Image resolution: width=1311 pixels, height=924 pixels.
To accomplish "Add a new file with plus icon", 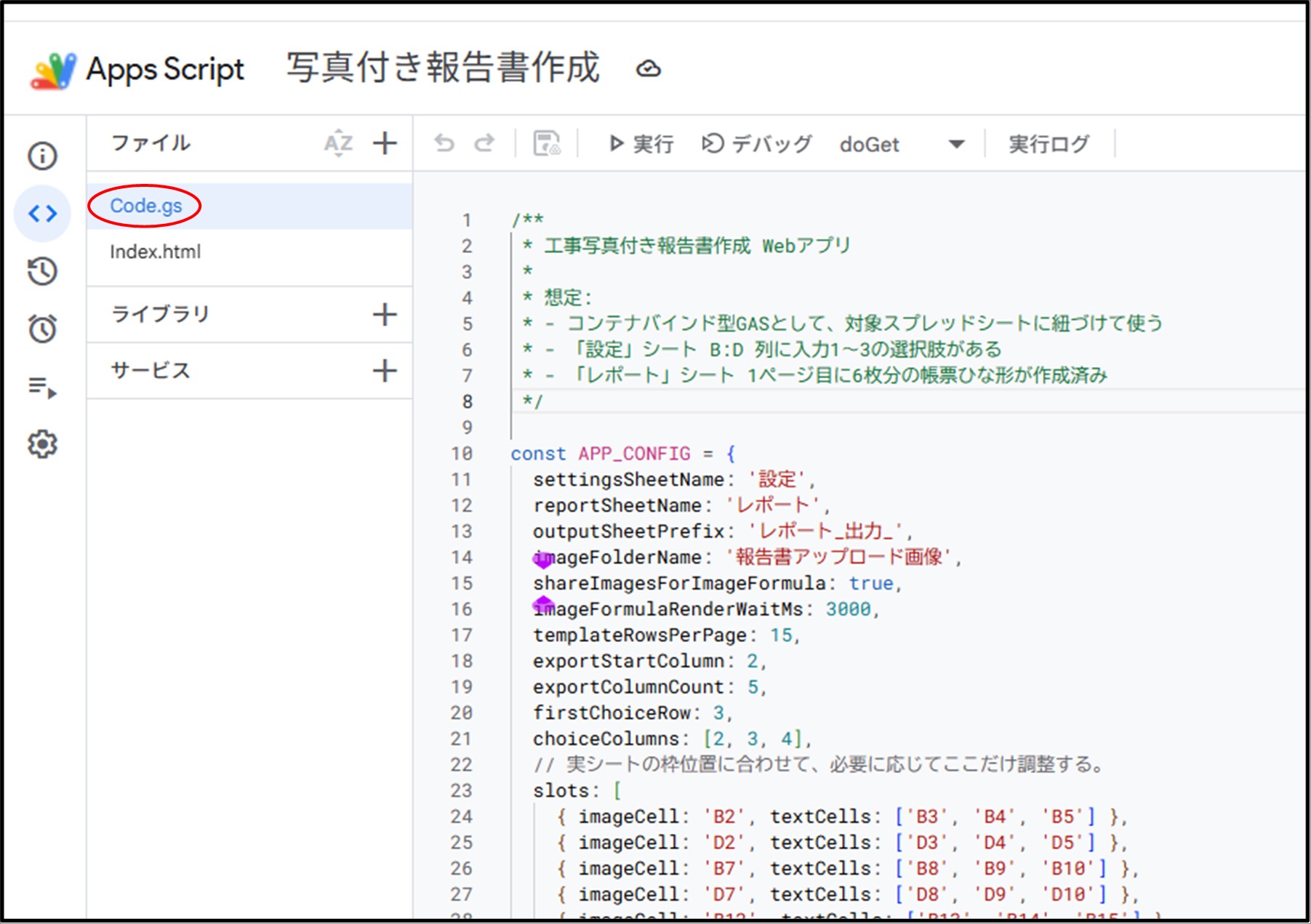I will (385, 143).
